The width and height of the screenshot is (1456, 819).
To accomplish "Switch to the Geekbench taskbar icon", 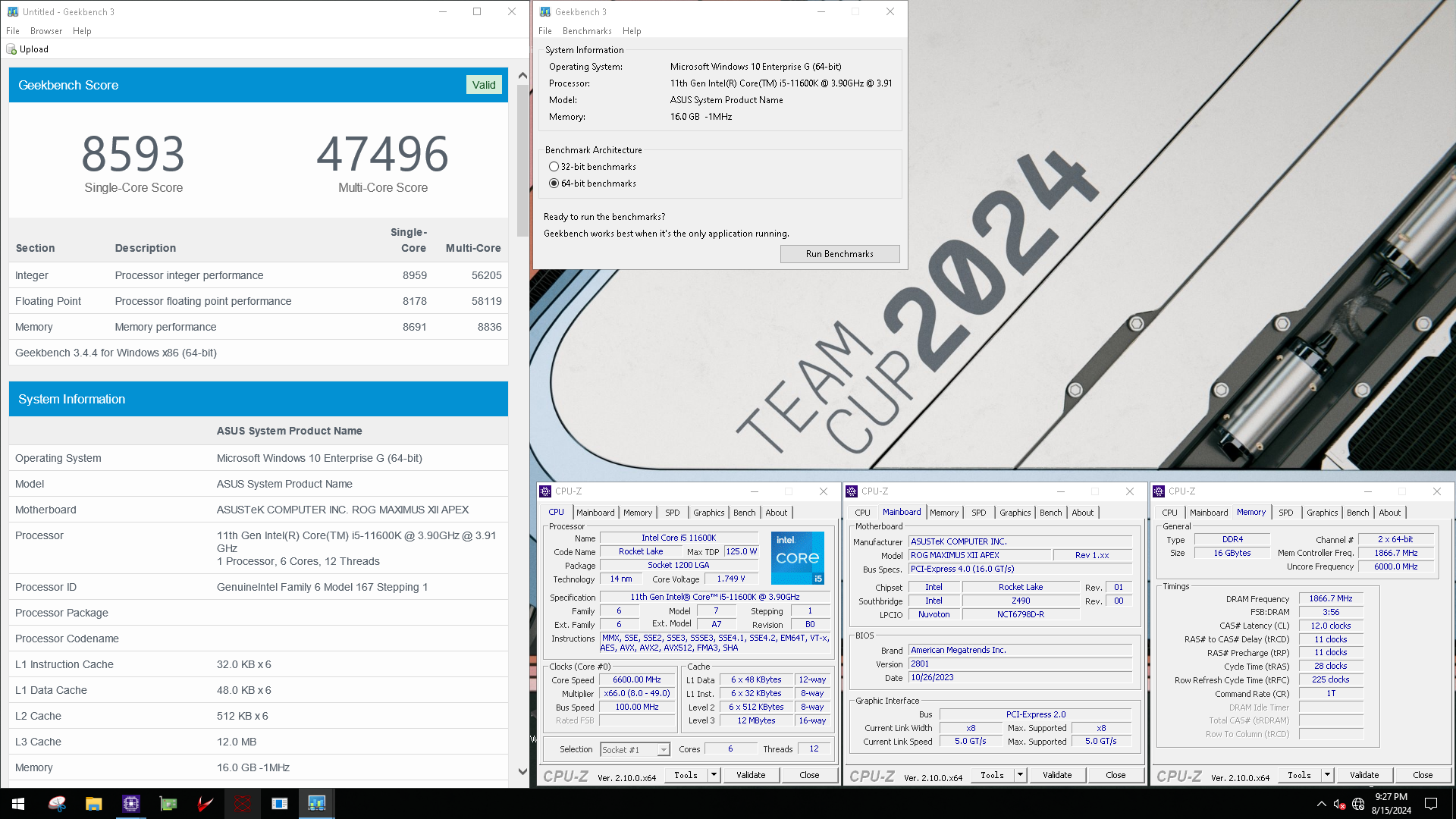I will [316, 804].
